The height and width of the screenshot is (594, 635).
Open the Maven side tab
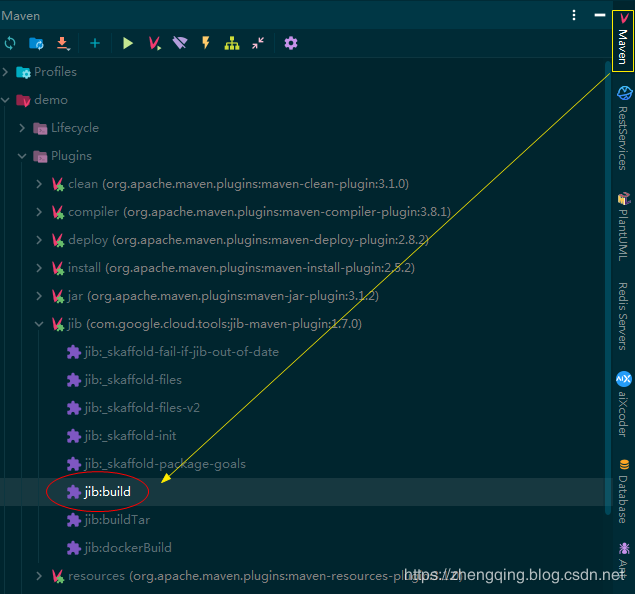click(x=623, y=41)
